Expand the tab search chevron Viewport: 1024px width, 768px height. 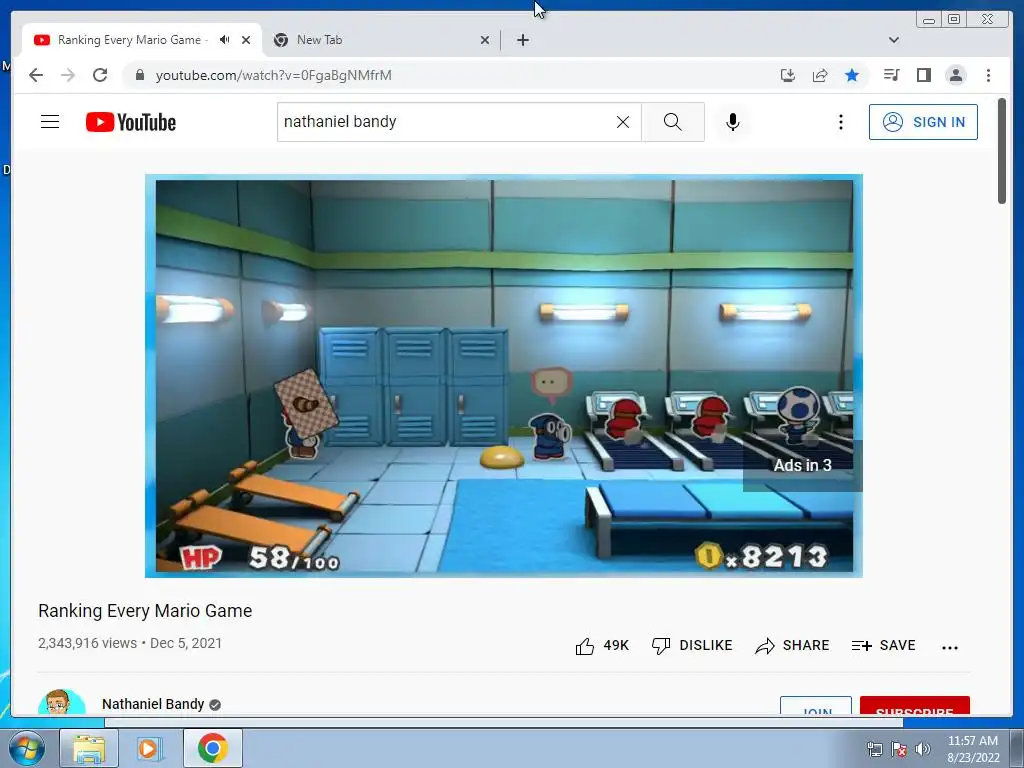[x=894, y=40]
